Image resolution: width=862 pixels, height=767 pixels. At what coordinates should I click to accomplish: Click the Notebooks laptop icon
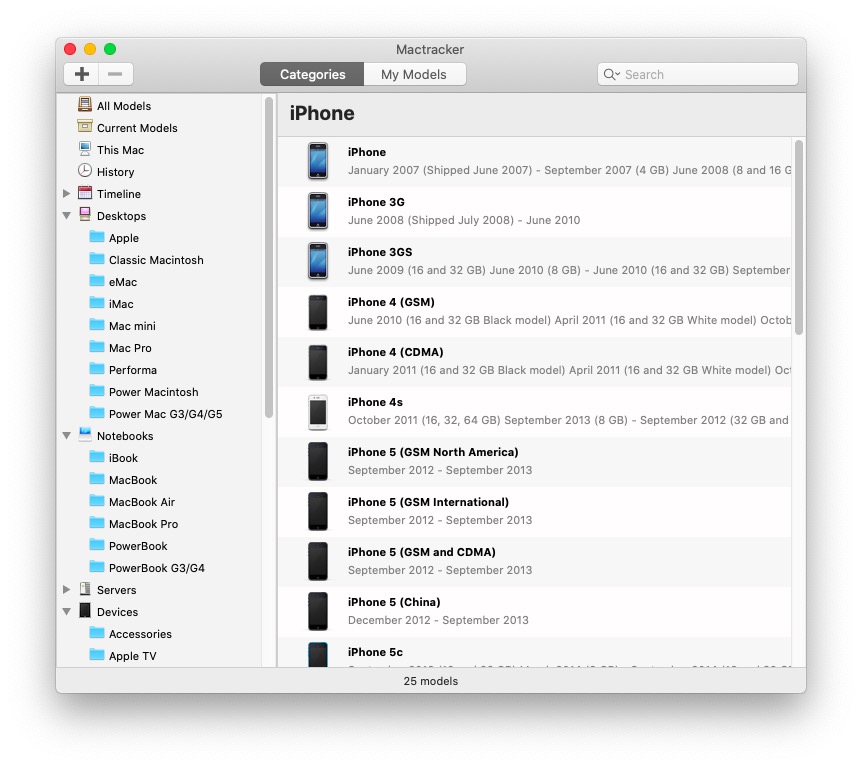pos(85,434)
